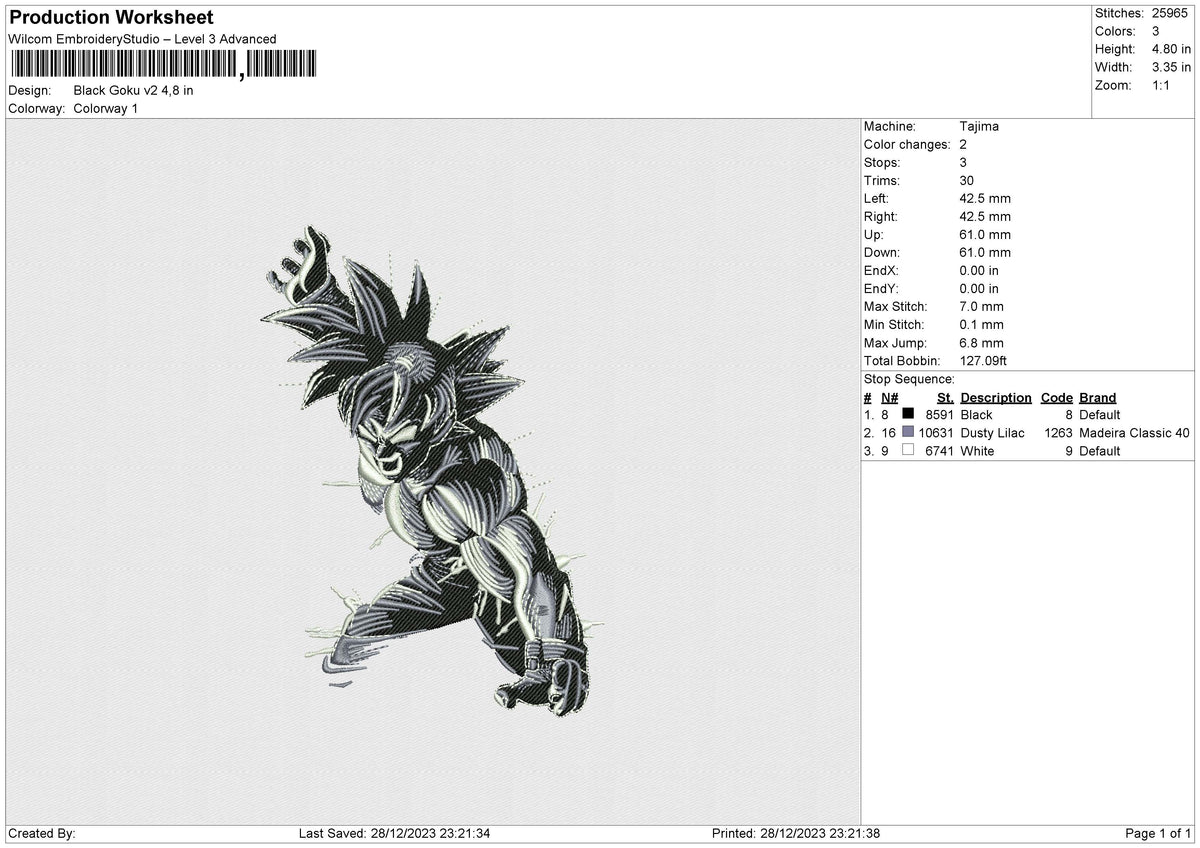Click the embroidered Goku design preview
Viewport: 1200px width, 848px height.
point(432,470)
